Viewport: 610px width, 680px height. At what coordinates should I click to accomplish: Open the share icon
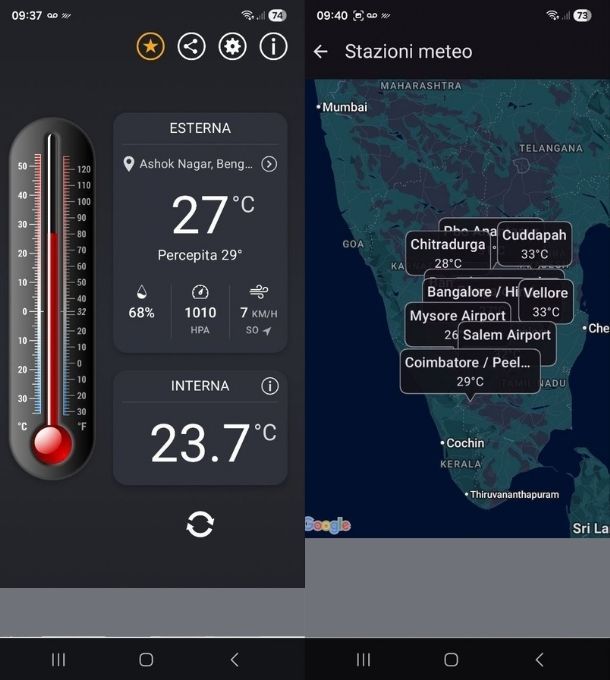191,46
